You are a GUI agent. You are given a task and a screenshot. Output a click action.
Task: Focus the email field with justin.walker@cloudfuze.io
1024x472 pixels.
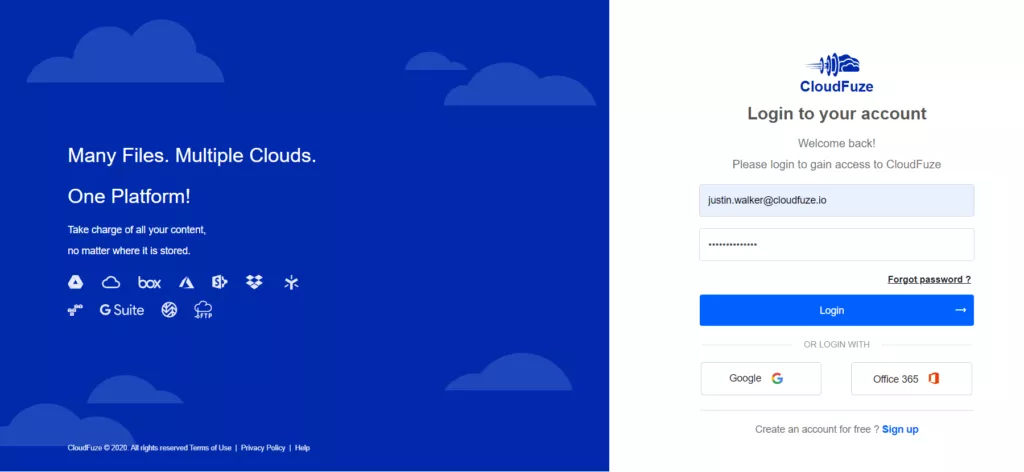coord(837,200)
